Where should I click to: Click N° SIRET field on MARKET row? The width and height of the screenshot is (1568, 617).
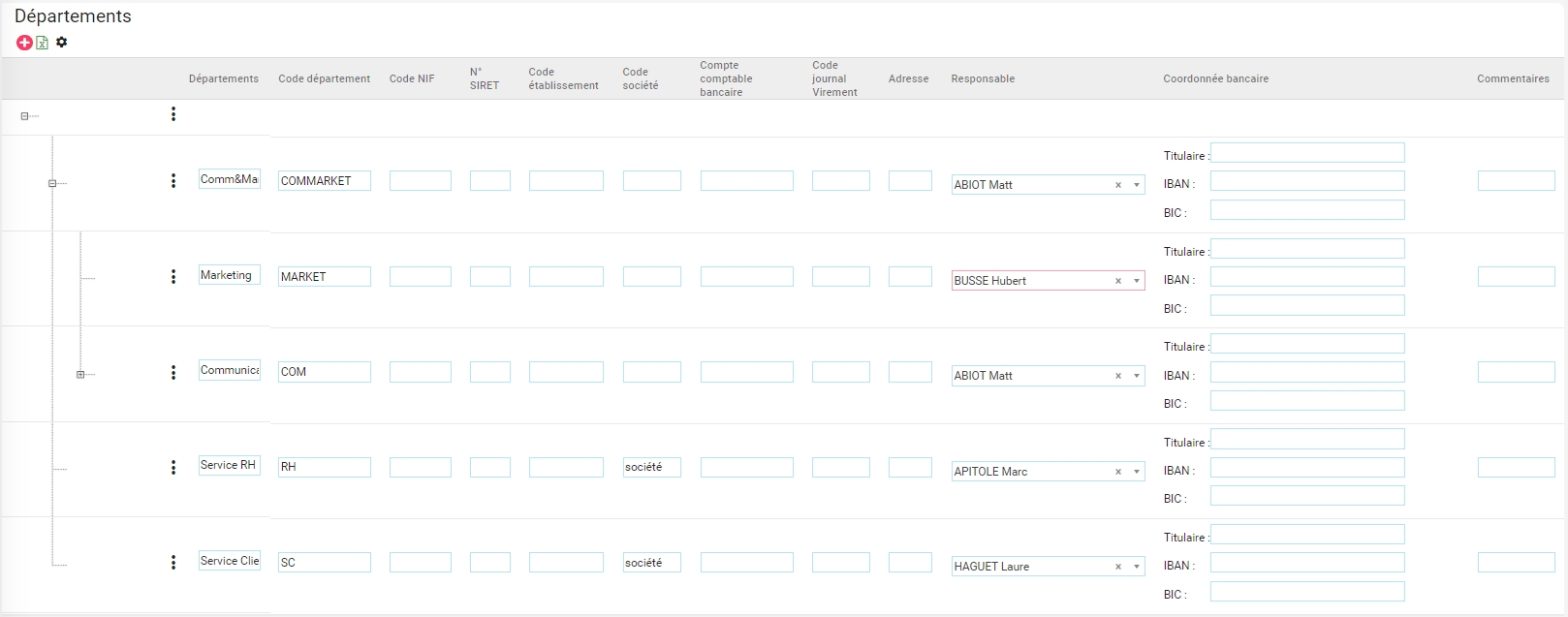coord(490,277)
